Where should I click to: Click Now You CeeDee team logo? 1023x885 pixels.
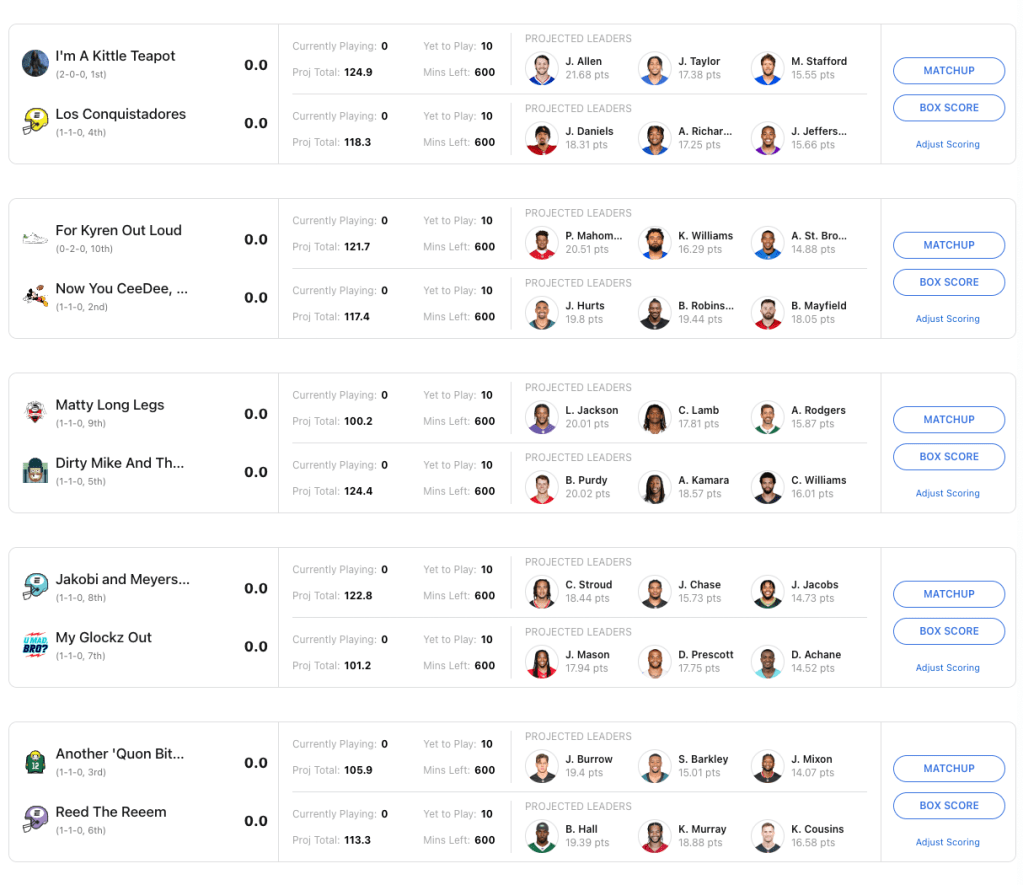[35, 296]
